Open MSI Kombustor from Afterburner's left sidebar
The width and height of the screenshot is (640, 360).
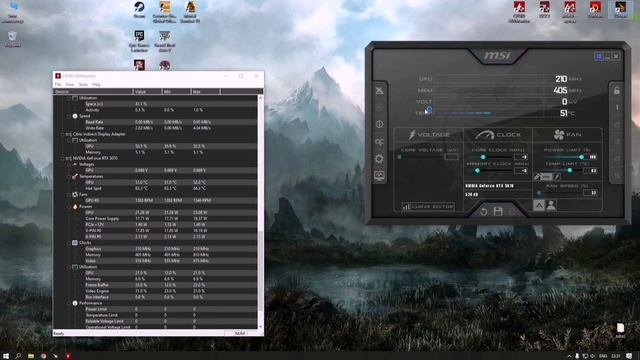click(x=380, y=90)
